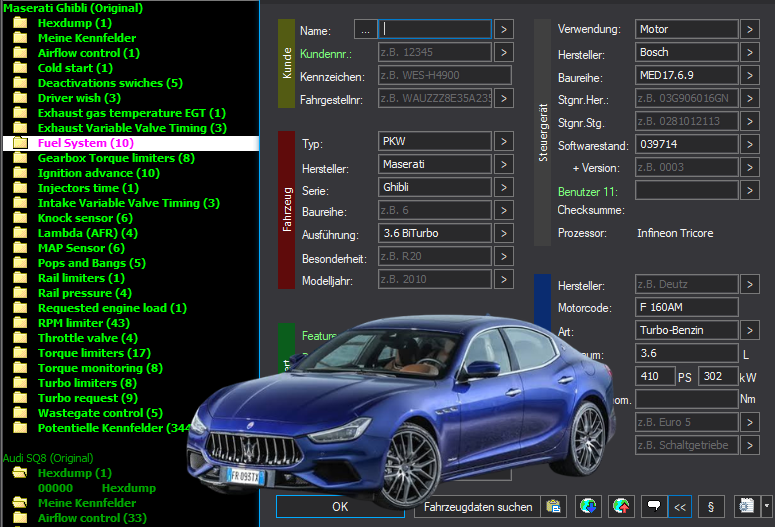The image size is (775, 527).
Task: Open the Modelljahr dropdown arrow
Action: pyautogui.click(x=503, y=279)
